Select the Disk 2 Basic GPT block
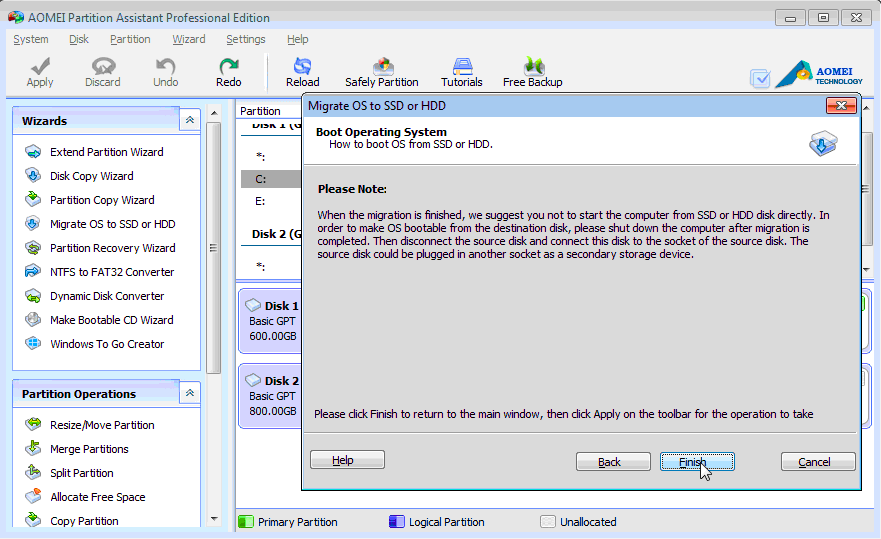 (x=272, y=396)
